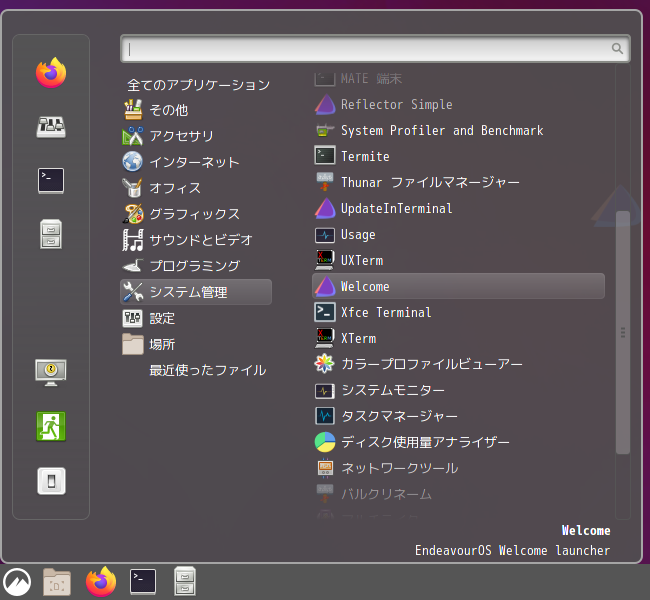
Task: Select the アクセサリ category
Action: click(196, 136)
